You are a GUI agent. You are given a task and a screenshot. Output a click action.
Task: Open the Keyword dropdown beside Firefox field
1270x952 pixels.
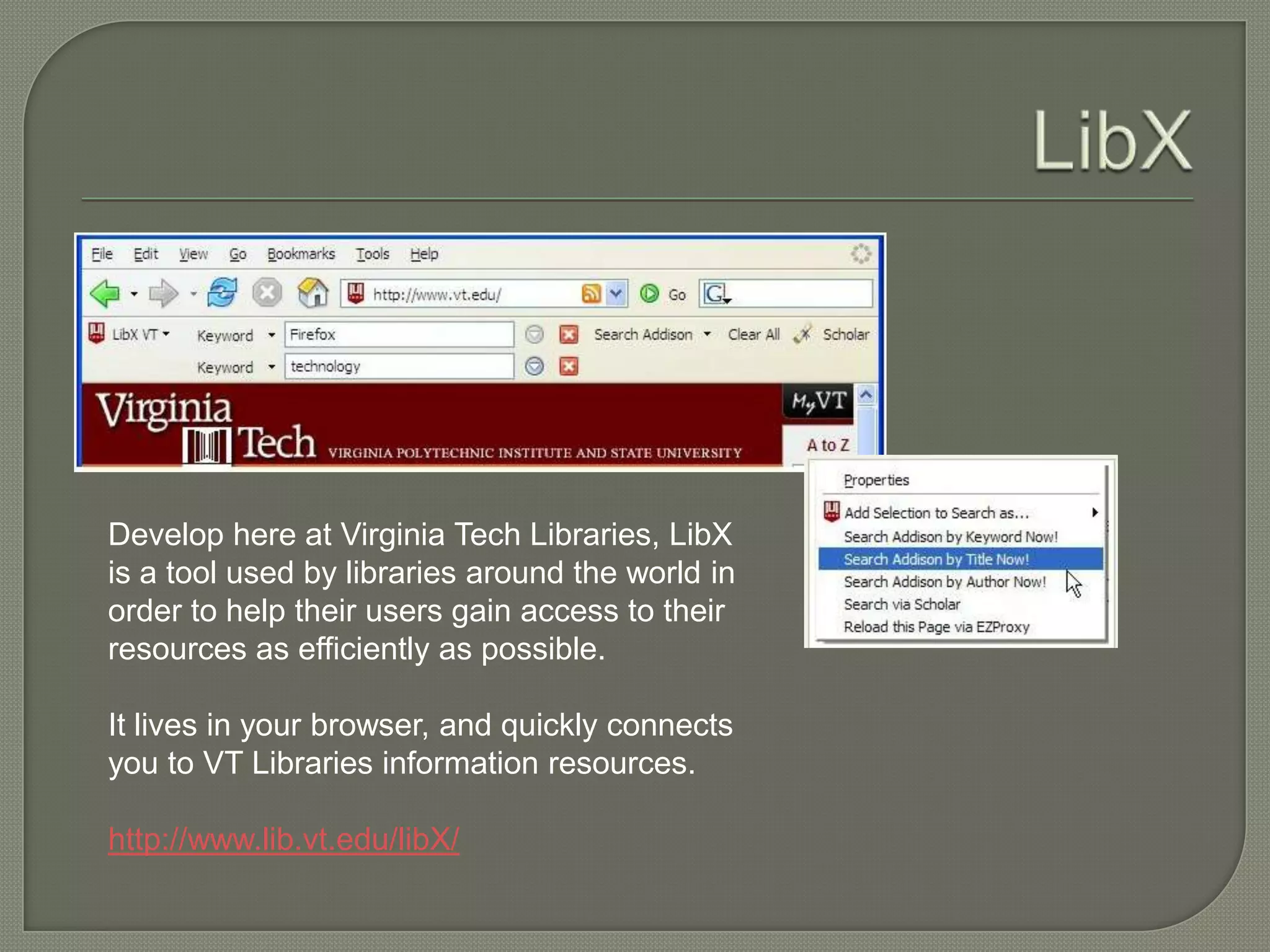272,335
